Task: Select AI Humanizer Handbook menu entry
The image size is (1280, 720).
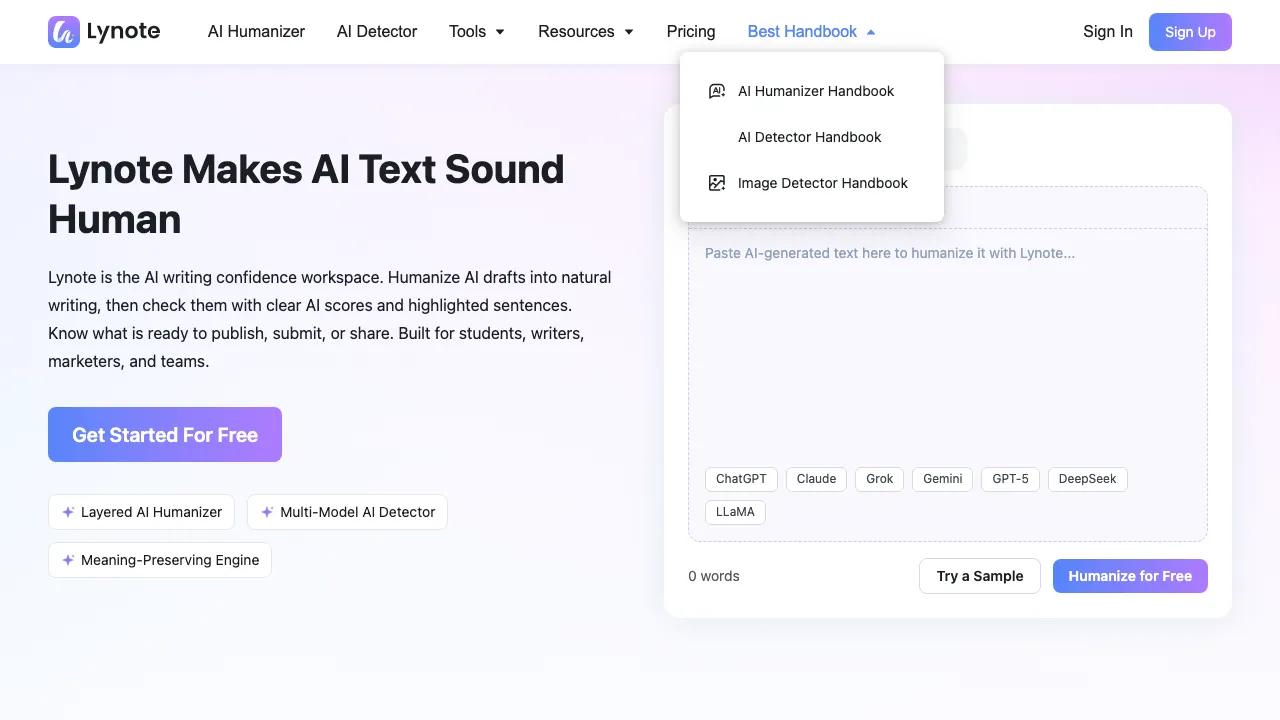Action: coord(812,91)
